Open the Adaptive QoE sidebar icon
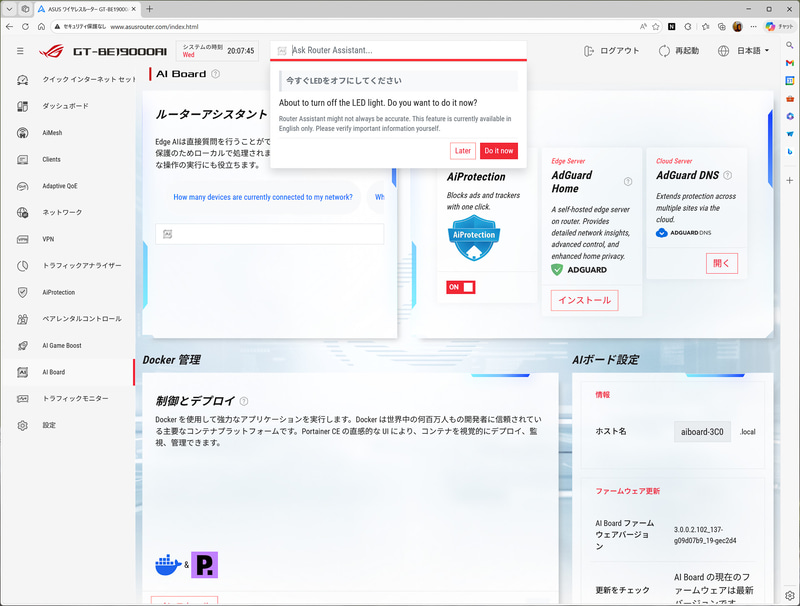 pos(22,186)
